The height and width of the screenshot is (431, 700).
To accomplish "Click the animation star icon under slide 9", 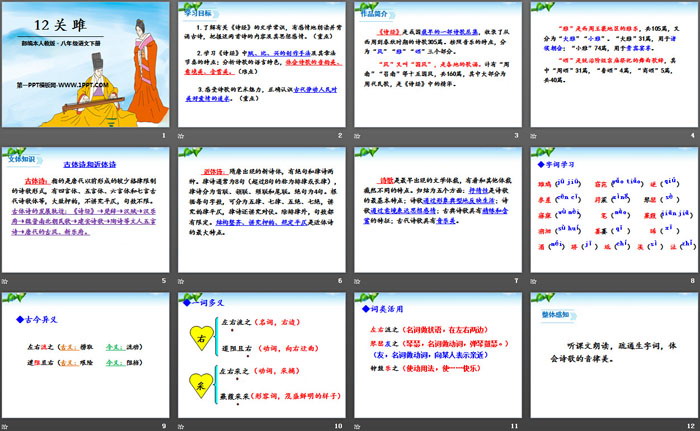I will click(x=4, y=427).
